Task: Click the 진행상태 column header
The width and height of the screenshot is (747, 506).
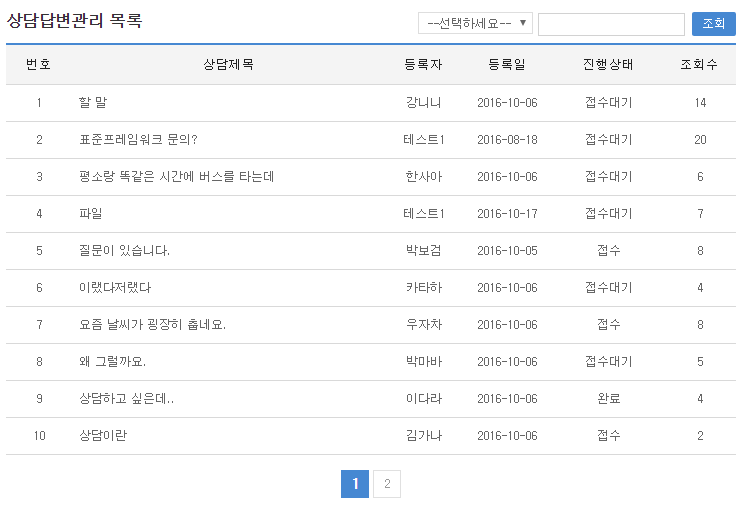Action: point(608,65)
